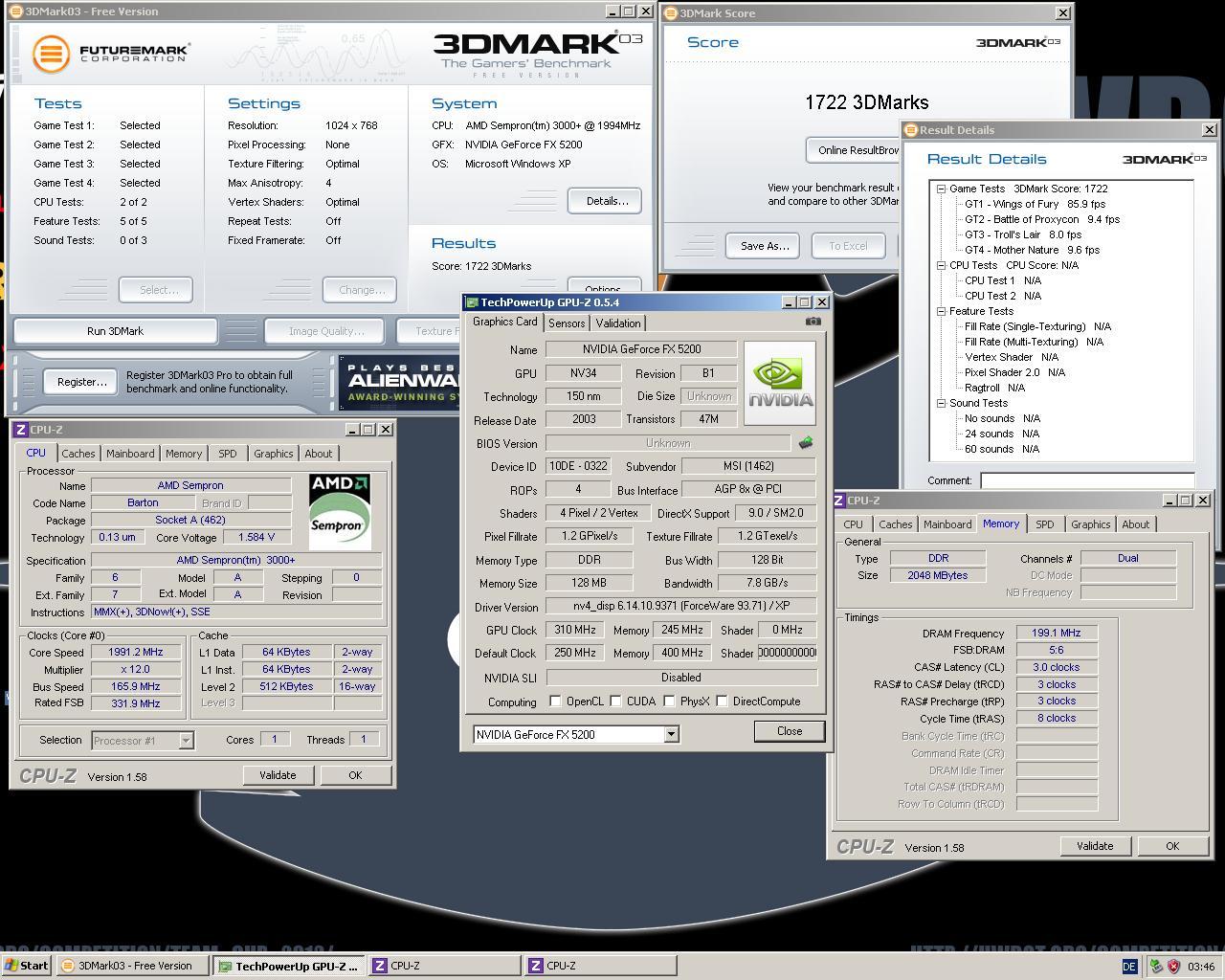Click the Close button in GPU-Z
The width and height of the screenshot is (1225, 980).
point(790,731)
